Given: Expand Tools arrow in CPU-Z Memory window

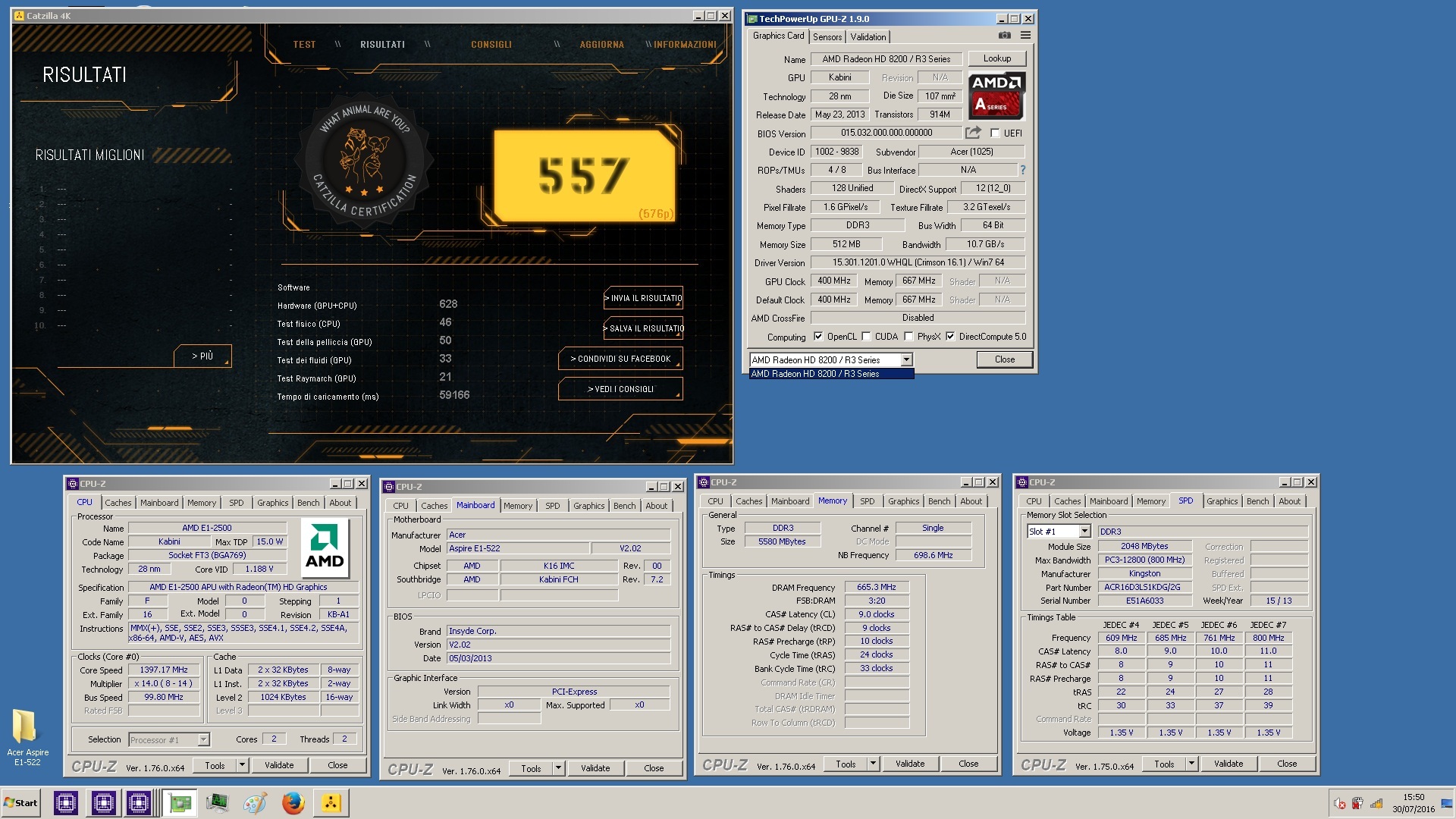Looking at the screenshot, I should click(874, 764).
